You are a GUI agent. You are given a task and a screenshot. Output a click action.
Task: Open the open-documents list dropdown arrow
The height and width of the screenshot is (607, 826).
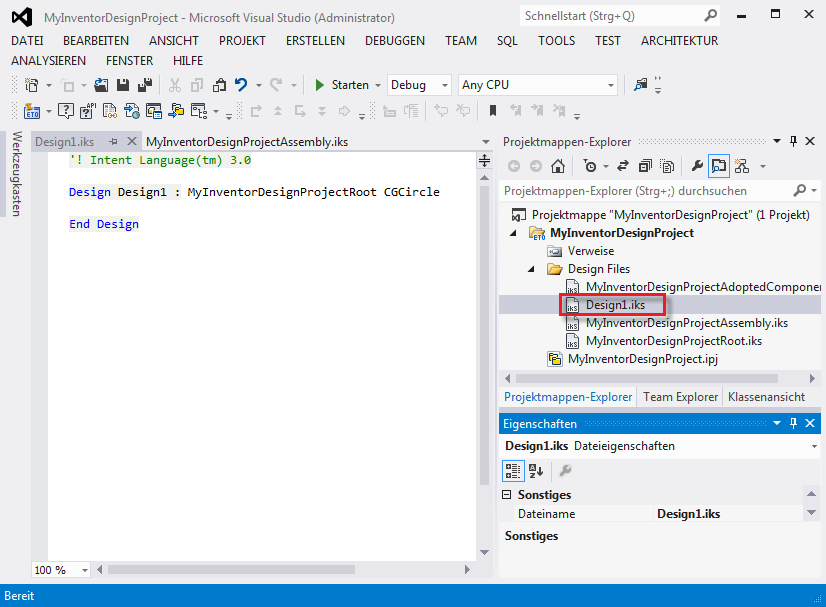pos(486,142)
